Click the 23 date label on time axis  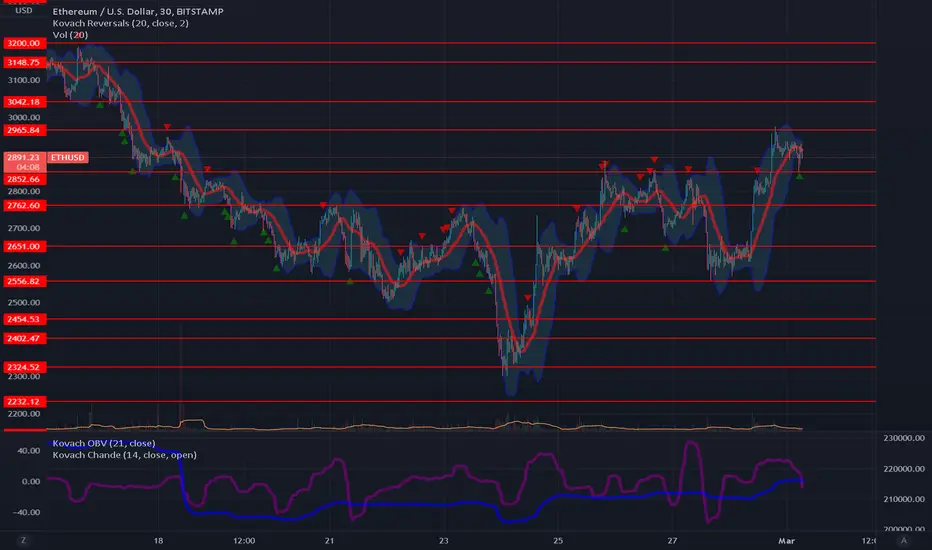443,540
